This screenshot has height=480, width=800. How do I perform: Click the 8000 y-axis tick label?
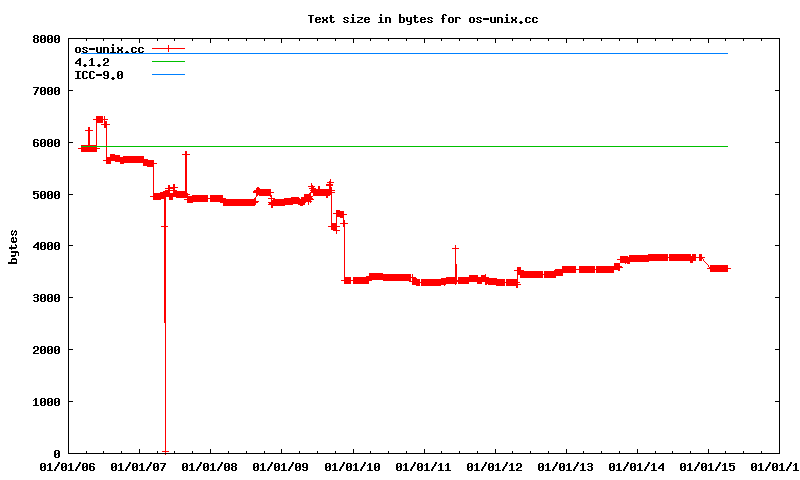coord(46,39)
